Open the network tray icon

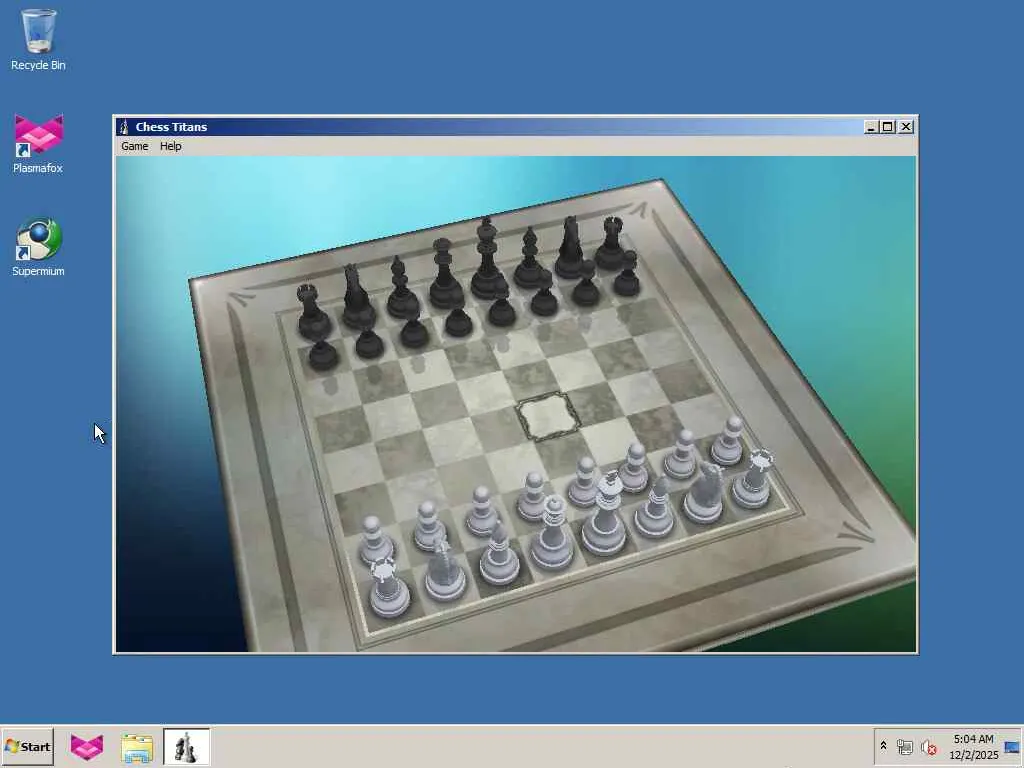pos(904,746)
